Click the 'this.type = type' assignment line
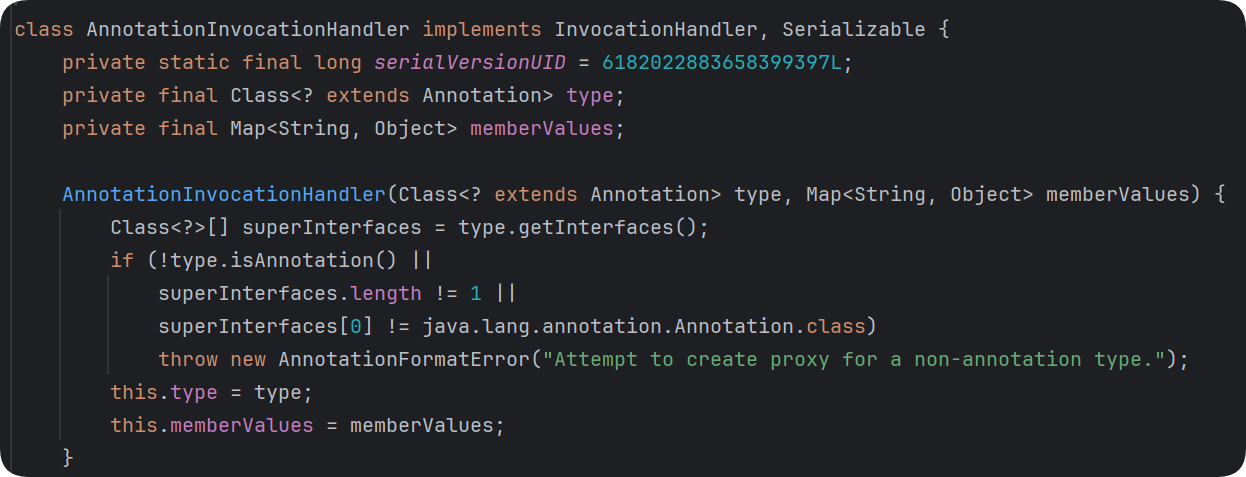1246x477 pixels. tap(212, 392)
